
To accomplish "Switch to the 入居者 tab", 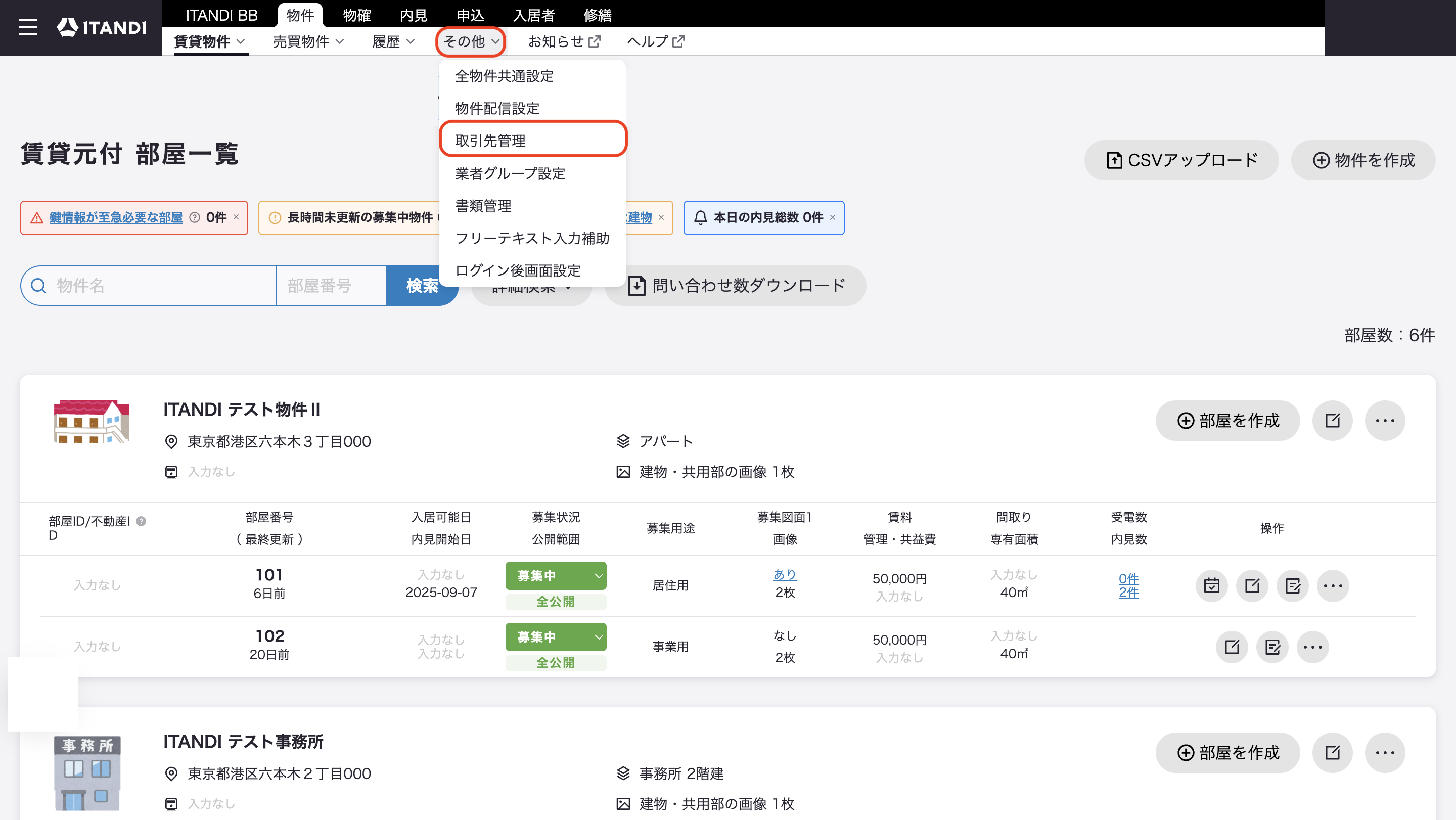I will tap(533, 15).
